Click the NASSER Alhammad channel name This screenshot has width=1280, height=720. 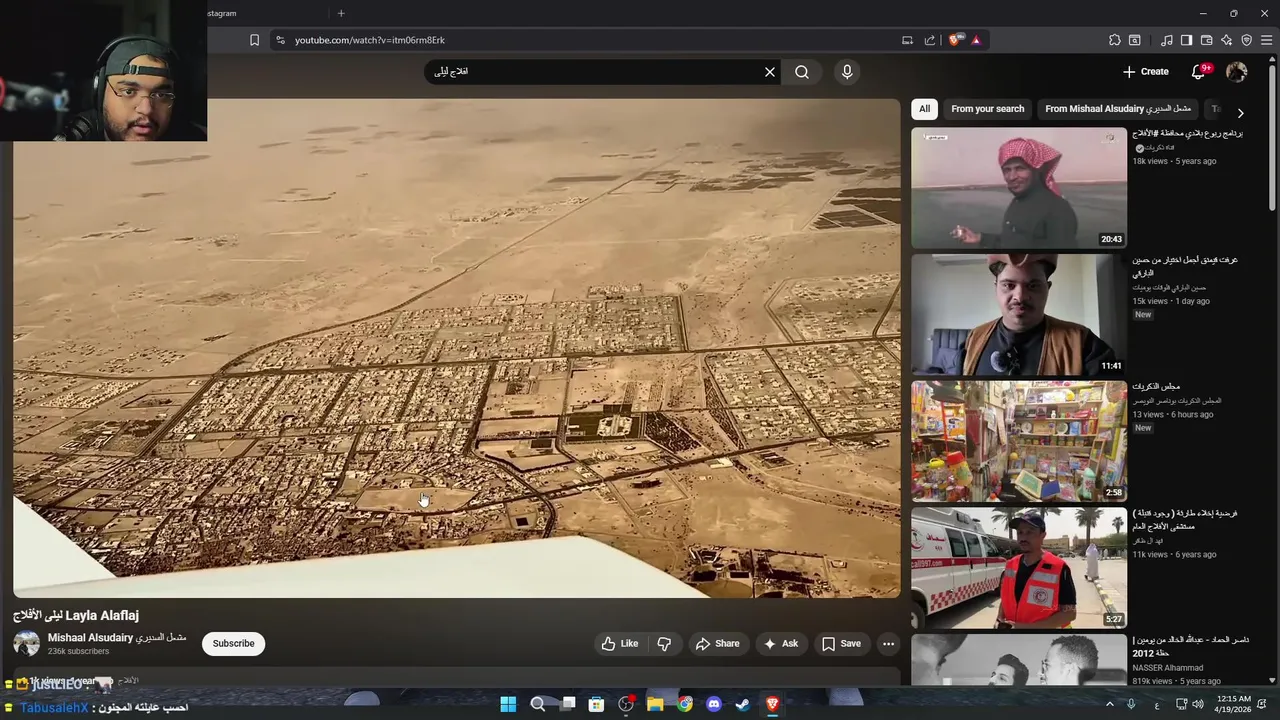coord(1168,668)
